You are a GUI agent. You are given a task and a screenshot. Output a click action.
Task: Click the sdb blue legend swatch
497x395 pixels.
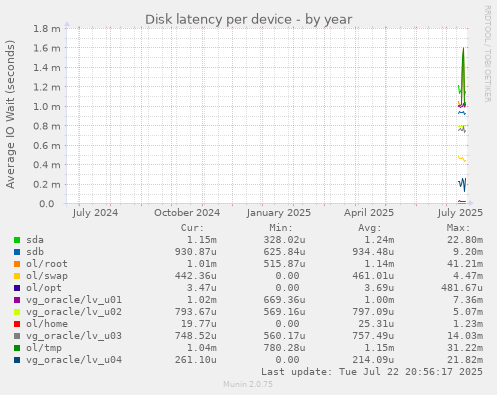[x=17, y=252]
